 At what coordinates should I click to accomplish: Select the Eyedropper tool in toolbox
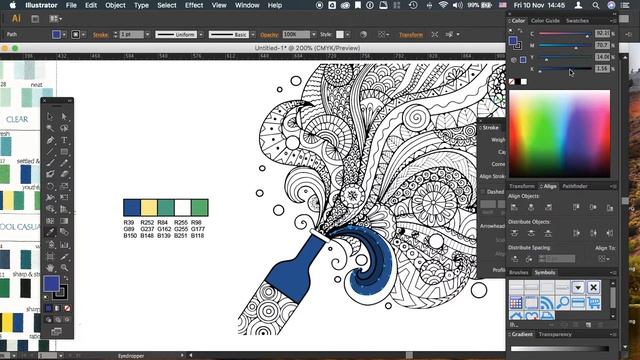[x=50, y=232]
